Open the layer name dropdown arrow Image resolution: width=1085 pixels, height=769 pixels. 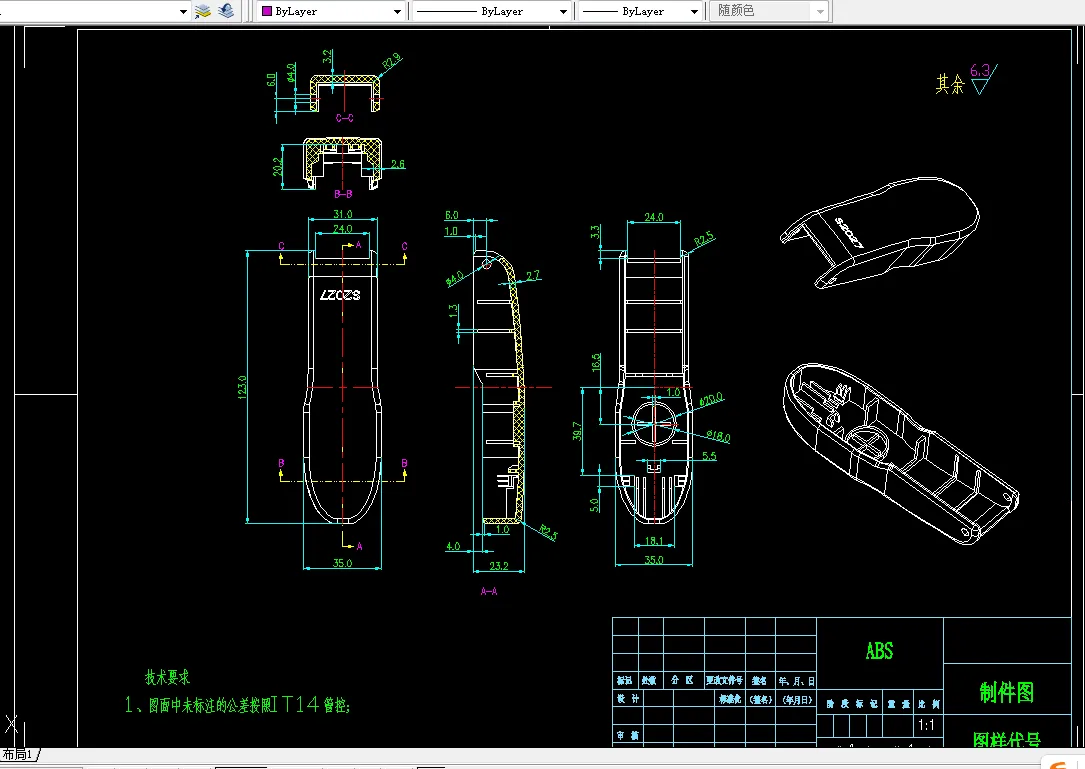pyautogui.click(x=183, y=11)
